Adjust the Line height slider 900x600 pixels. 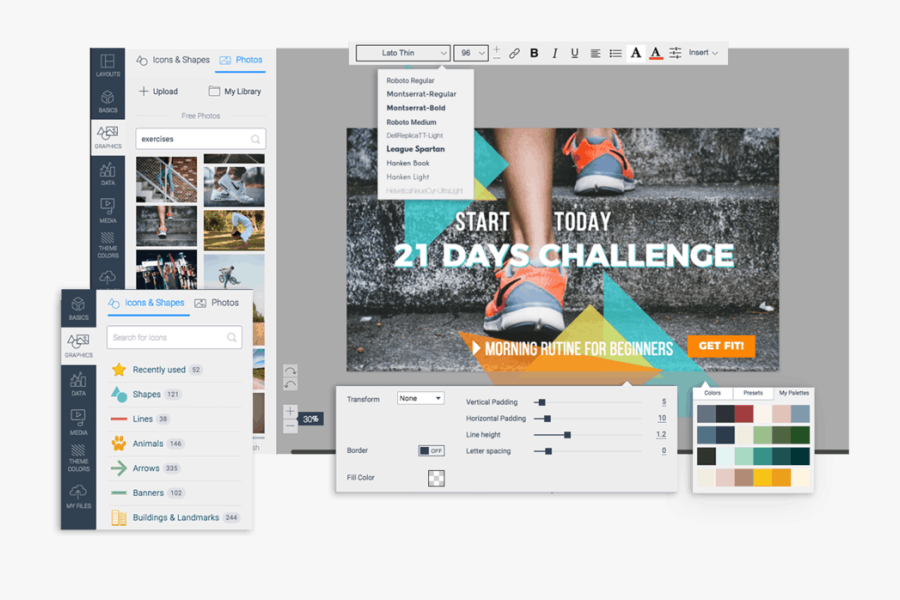(x=567, y=435)
